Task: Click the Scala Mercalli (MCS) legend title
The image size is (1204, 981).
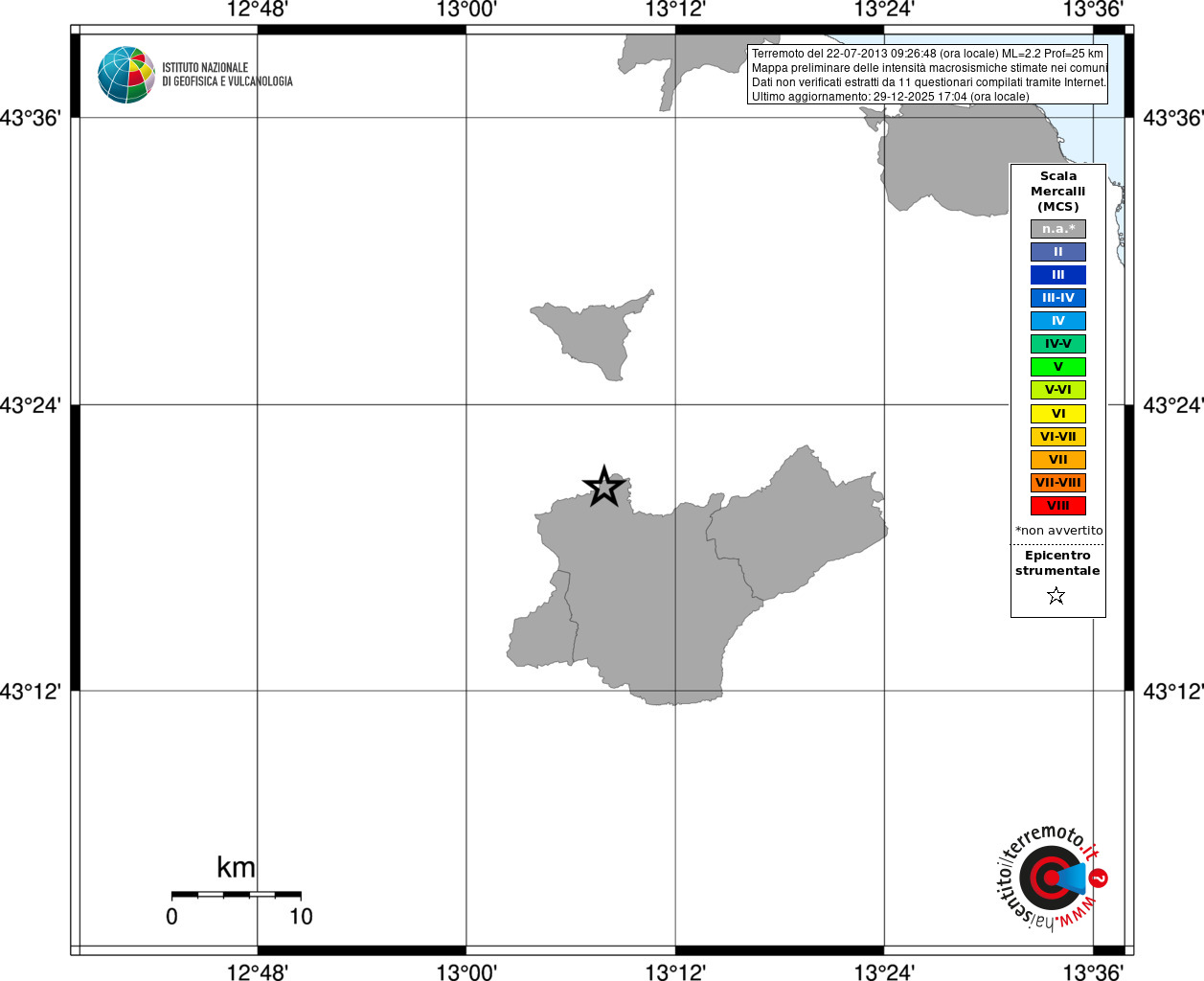Action: pyautogui.click(x=1058, y=192)
